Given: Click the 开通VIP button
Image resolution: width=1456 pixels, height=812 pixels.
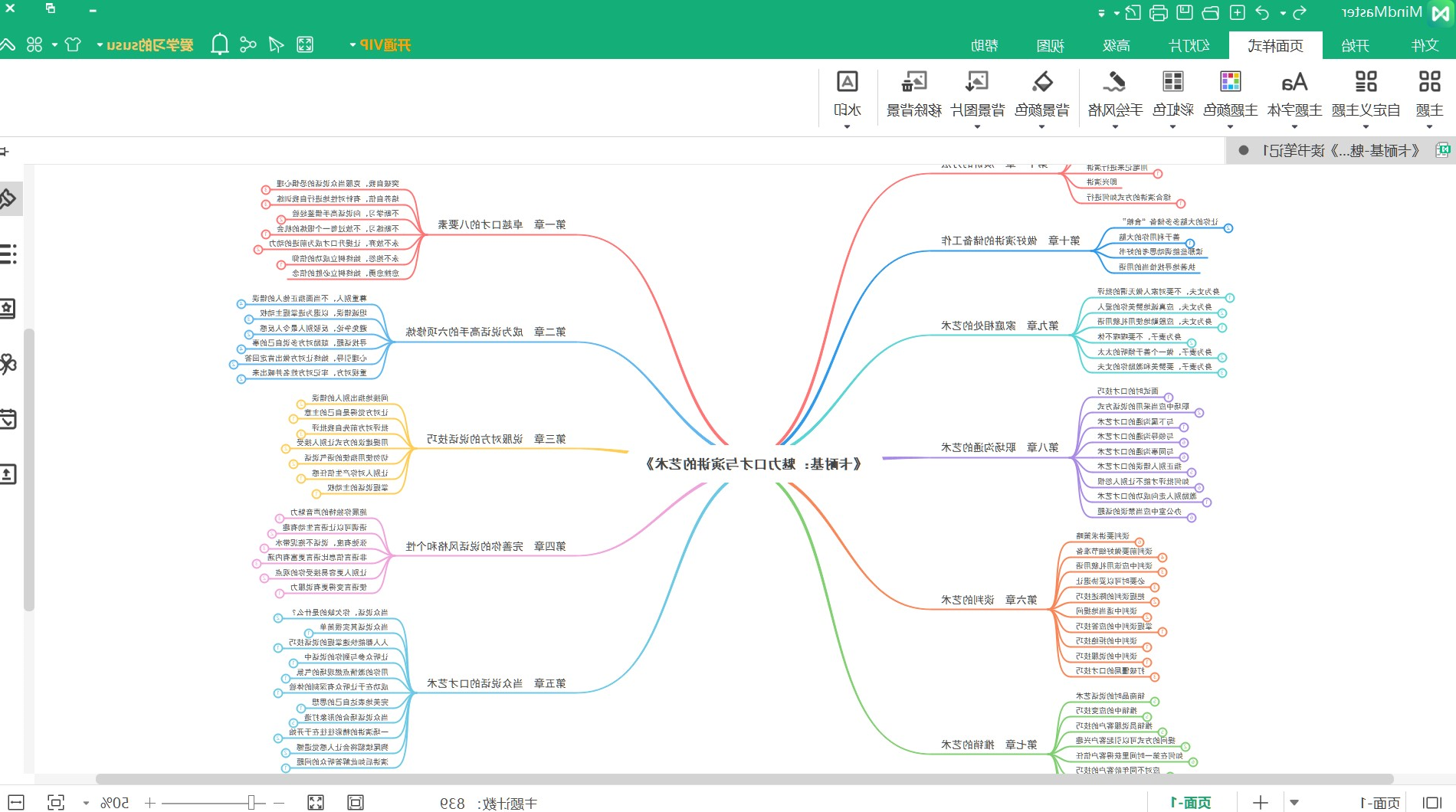Looking at the screenshot, I should click(381, 44).
